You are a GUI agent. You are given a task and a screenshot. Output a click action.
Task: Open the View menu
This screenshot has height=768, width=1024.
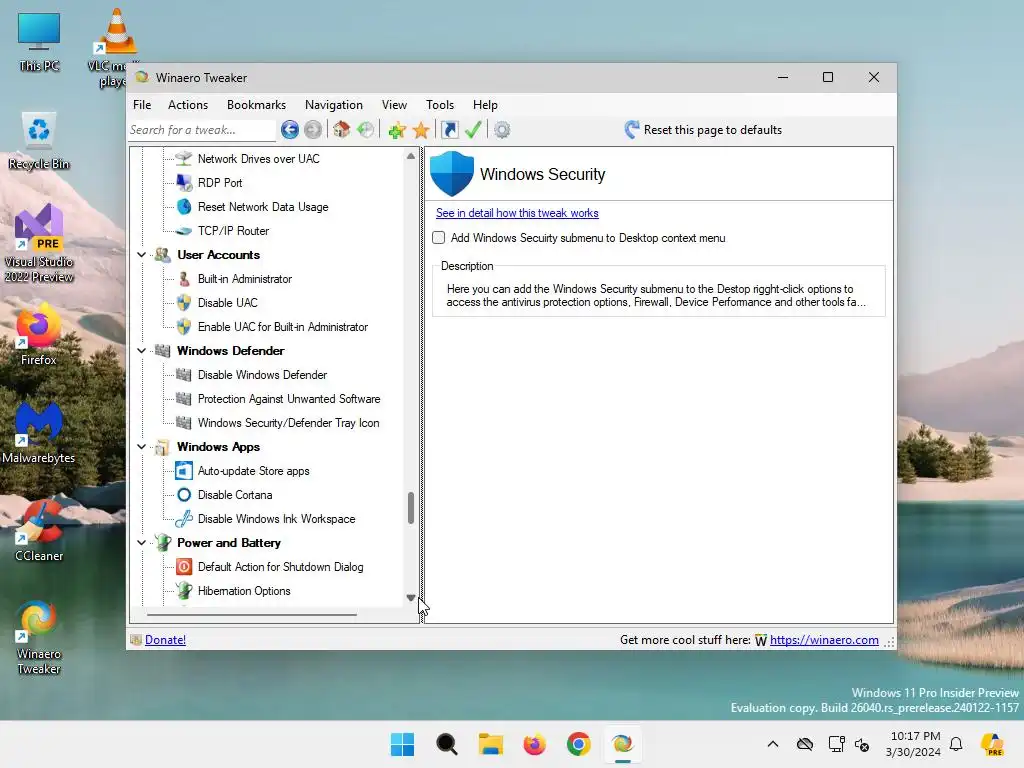(x=394, y=104)
